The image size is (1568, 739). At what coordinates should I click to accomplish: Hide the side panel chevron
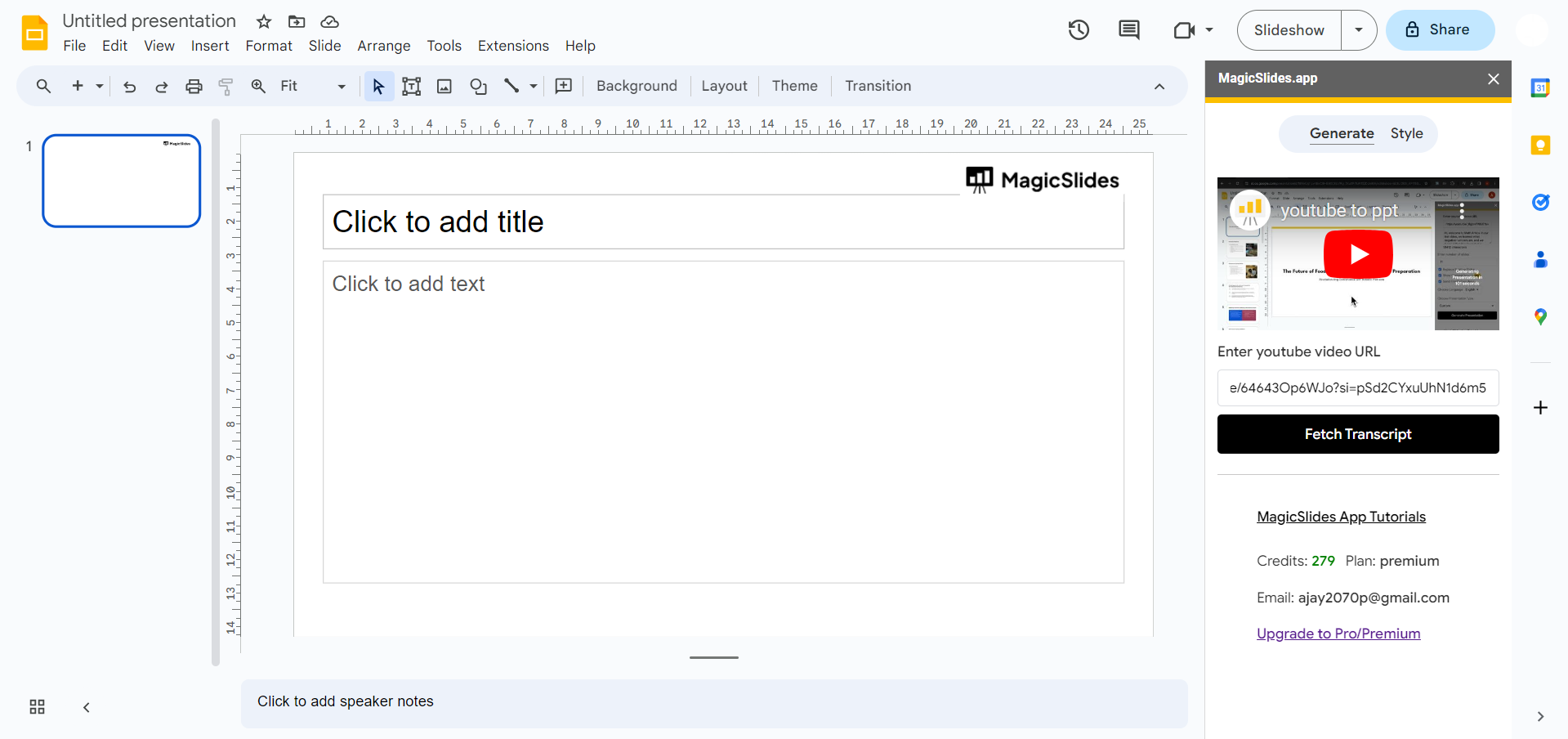click(x=1540, y=717)
